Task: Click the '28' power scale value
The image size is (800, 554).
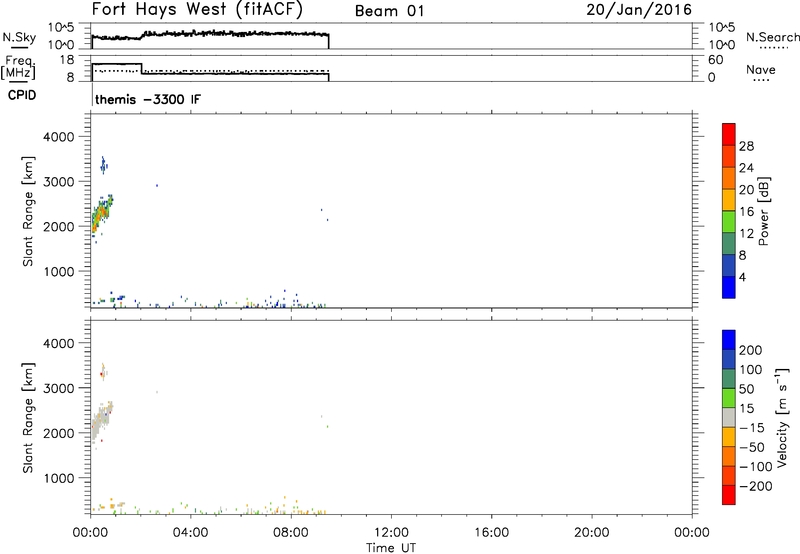Action: pos(746,146)
